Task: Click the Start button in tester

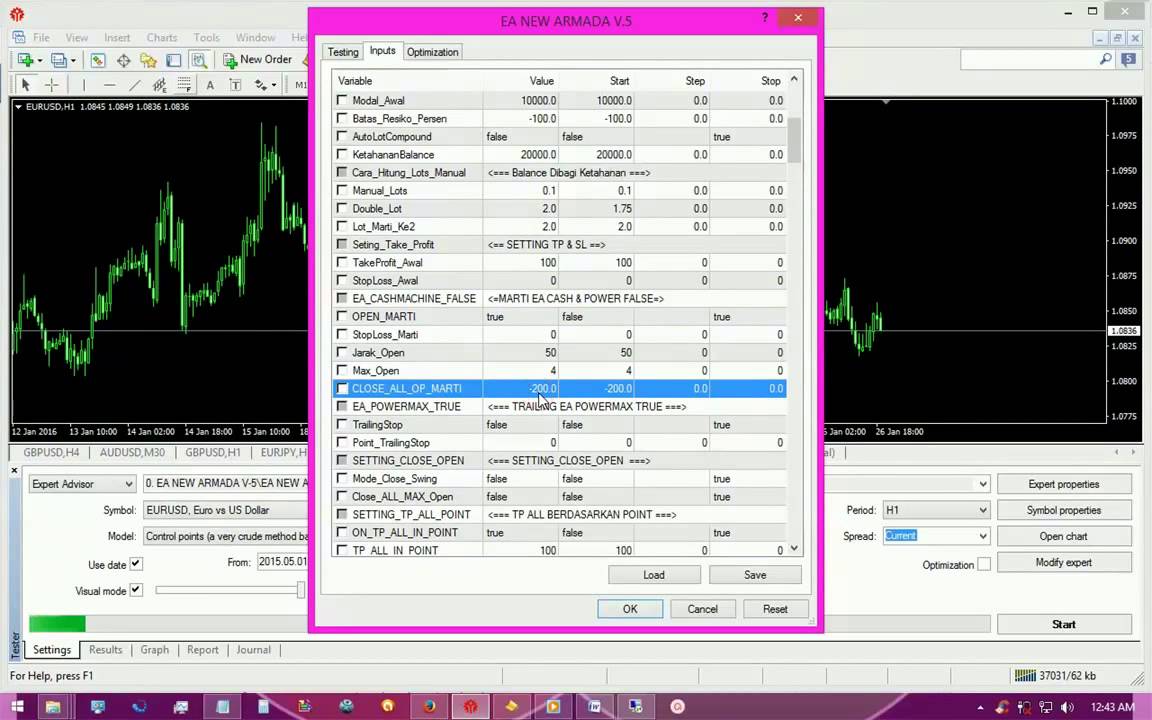Action: click(x=1063, y=624)
